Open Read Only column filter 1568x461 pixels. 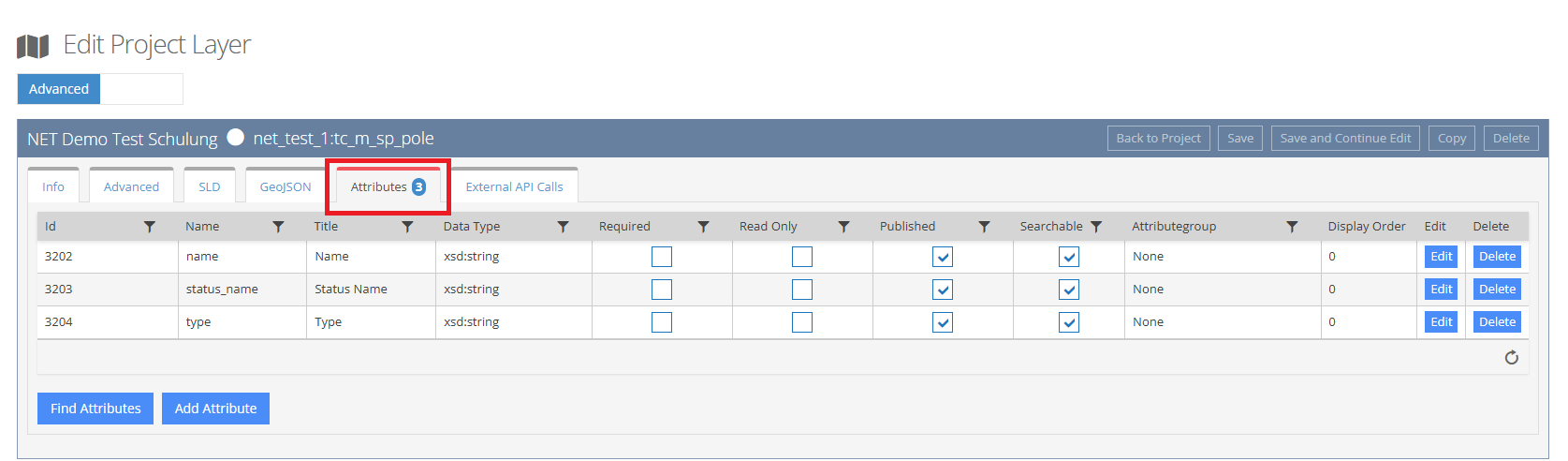click(843, 227)
